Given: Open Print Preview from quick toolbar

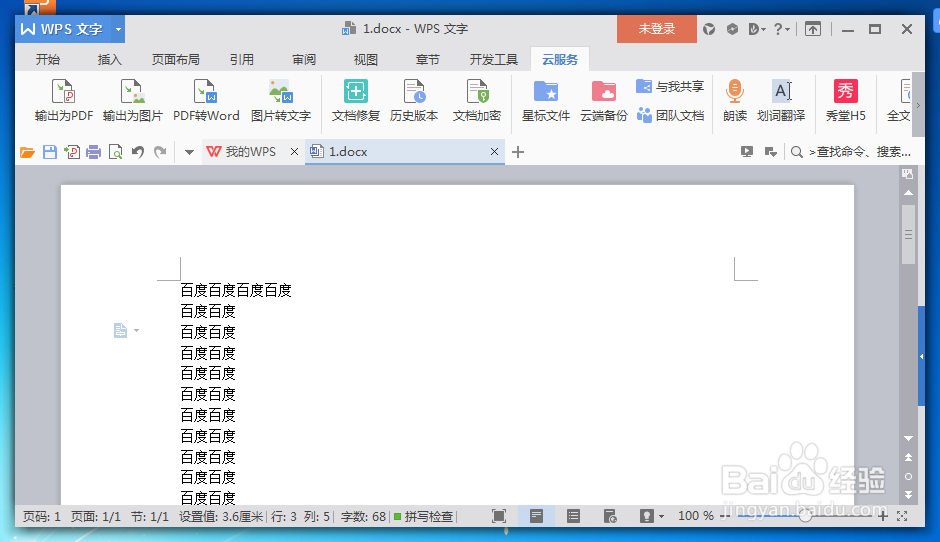Looking at the screenshot, I should 115,152.
